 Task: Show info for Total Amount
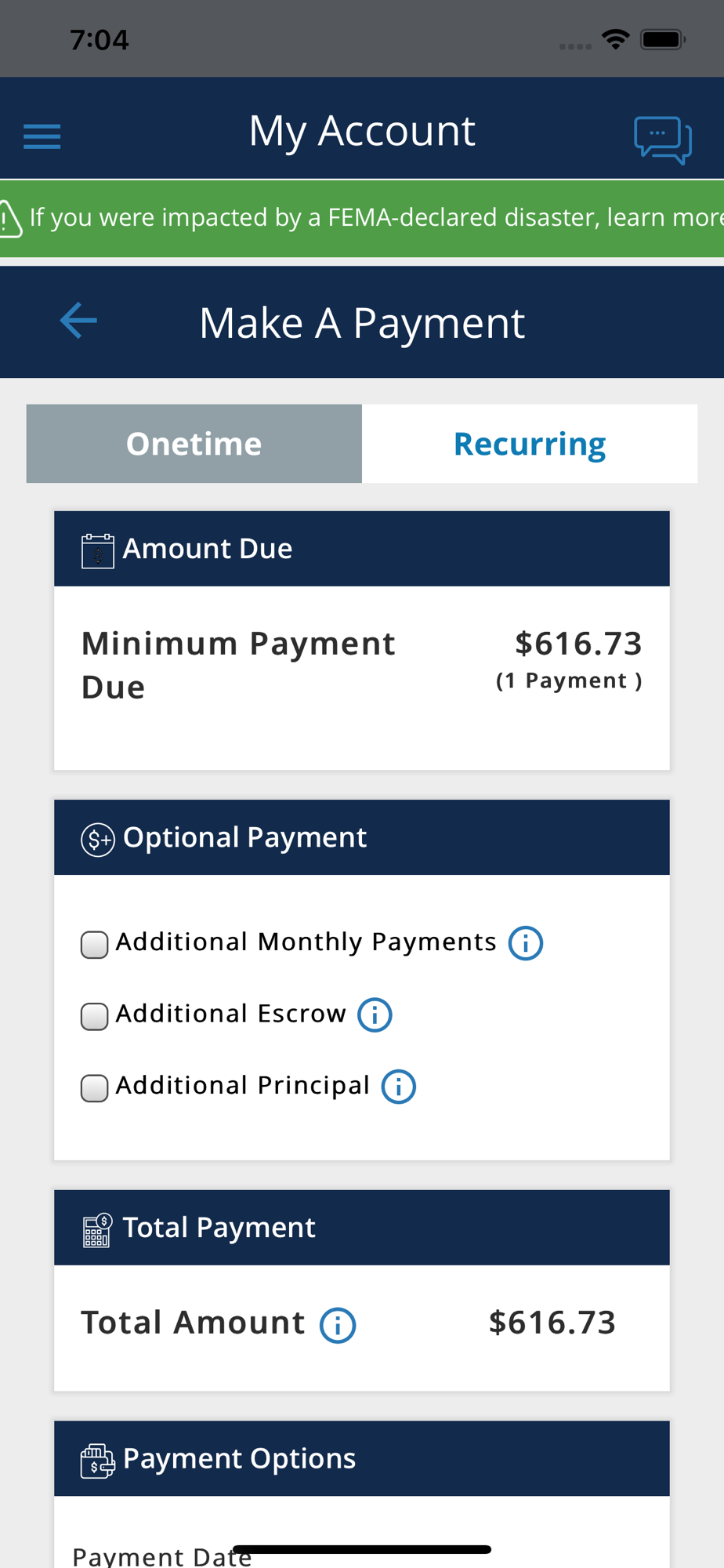coord(338,1325)
